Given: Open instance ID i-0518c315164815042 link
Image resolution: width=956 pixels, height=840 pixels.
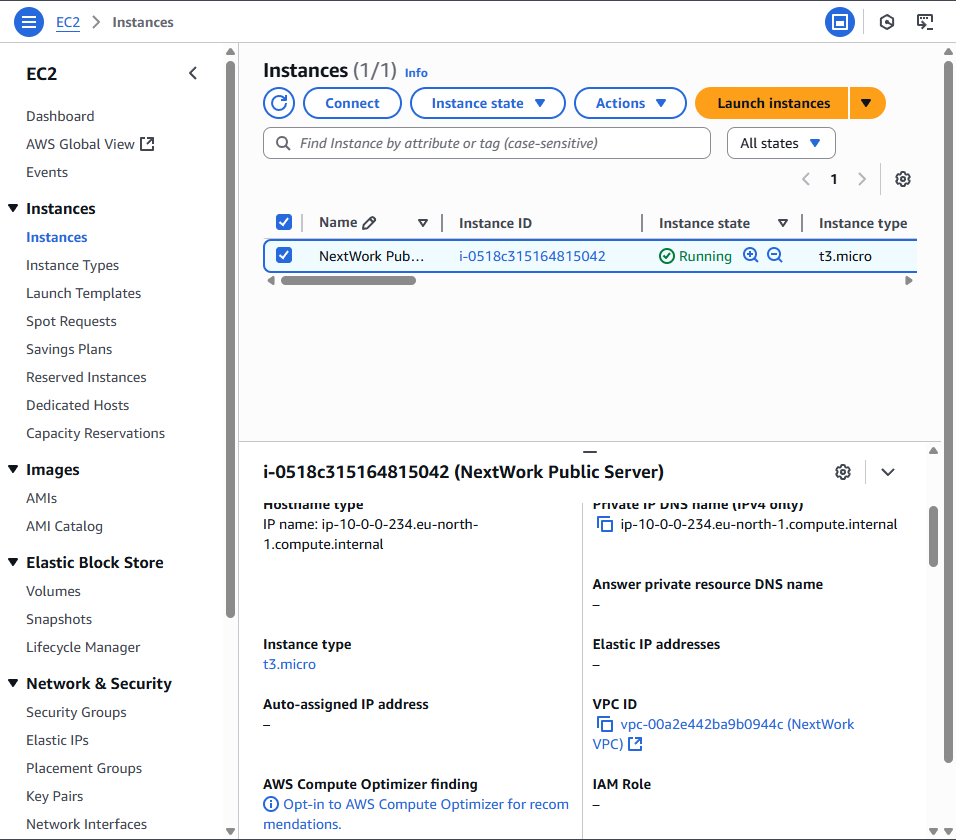Looking at the screenshot, I should (532, 256).
